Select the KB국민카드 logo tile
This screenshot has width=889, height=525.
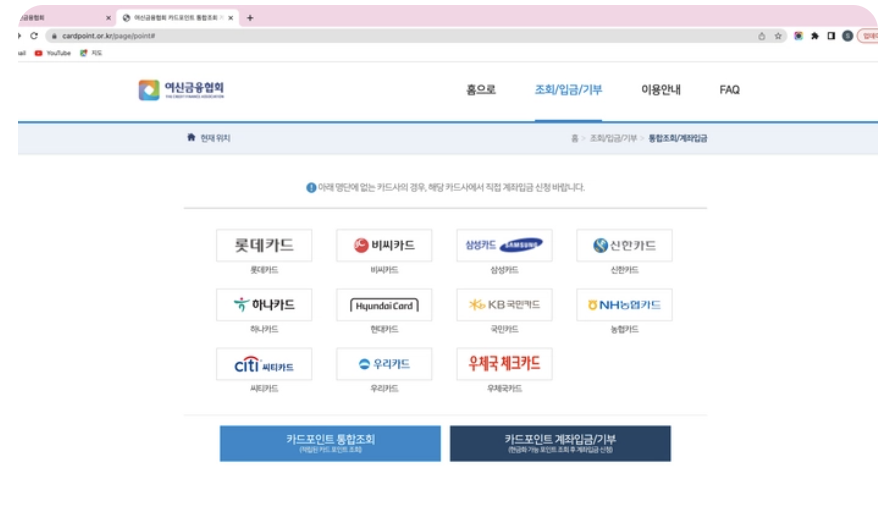click(x=504, y=304)
